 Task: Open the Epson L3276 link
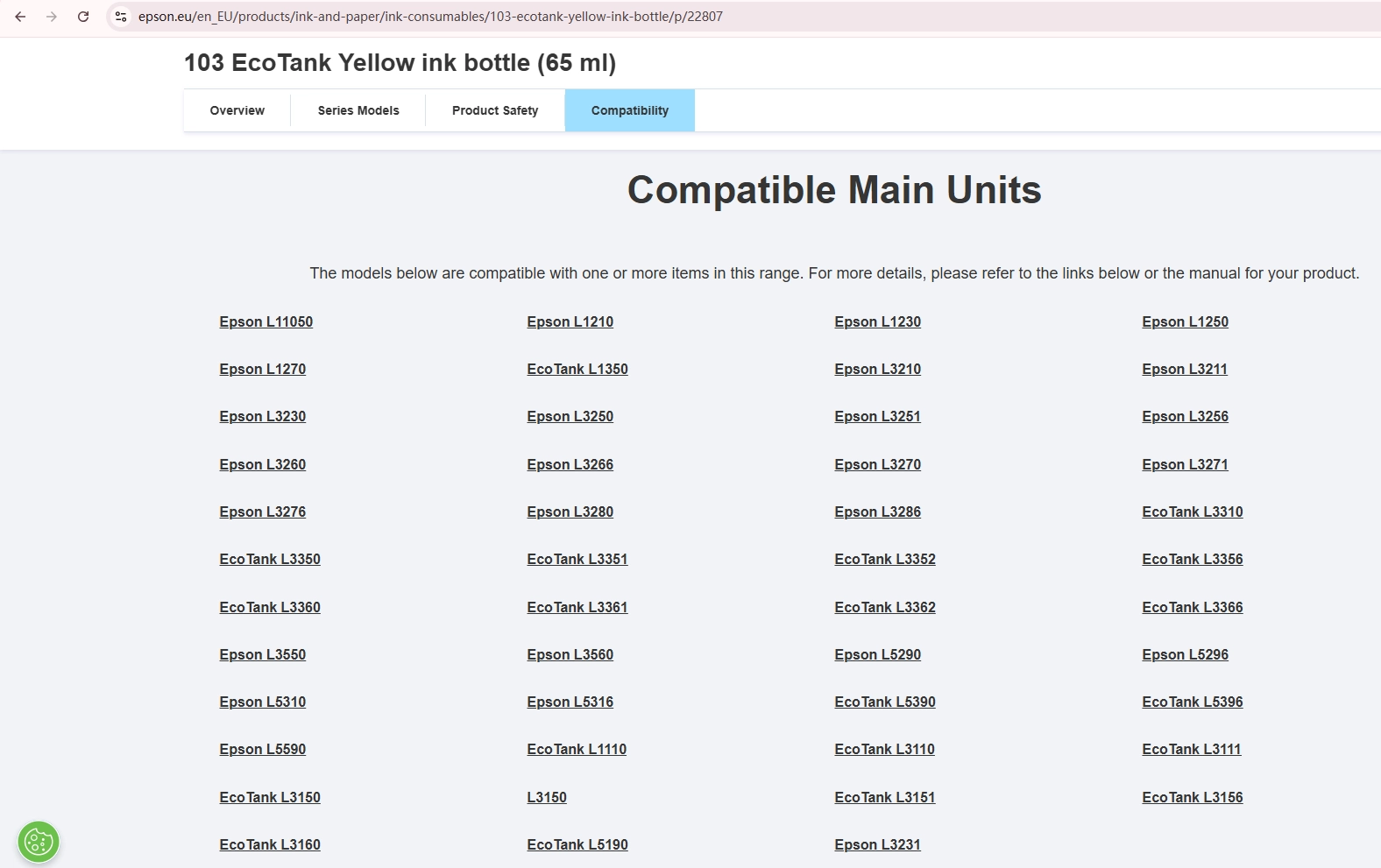(262, 512)
